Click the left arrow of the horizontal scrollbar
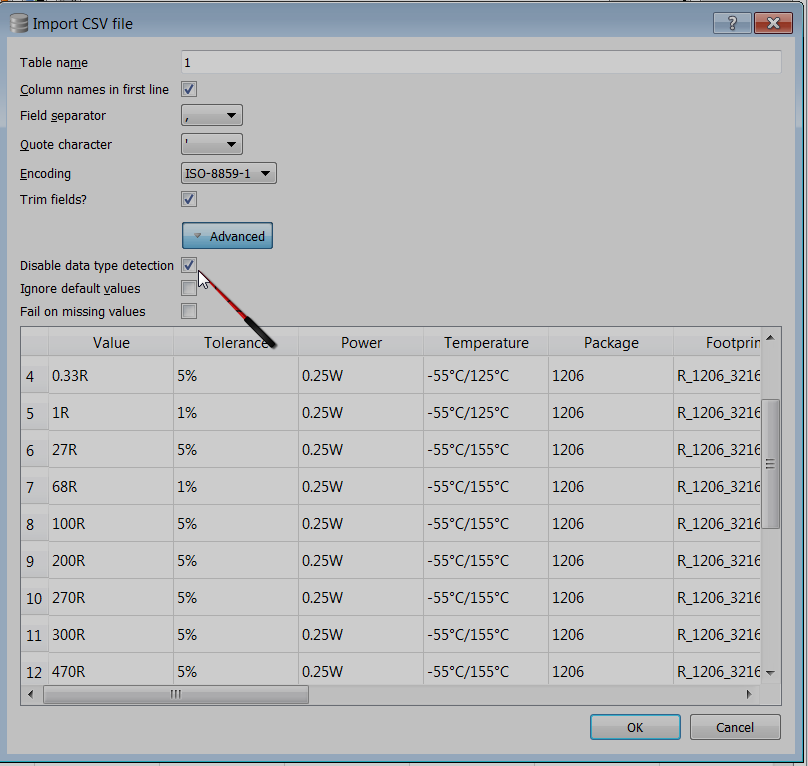 point(29,694)
